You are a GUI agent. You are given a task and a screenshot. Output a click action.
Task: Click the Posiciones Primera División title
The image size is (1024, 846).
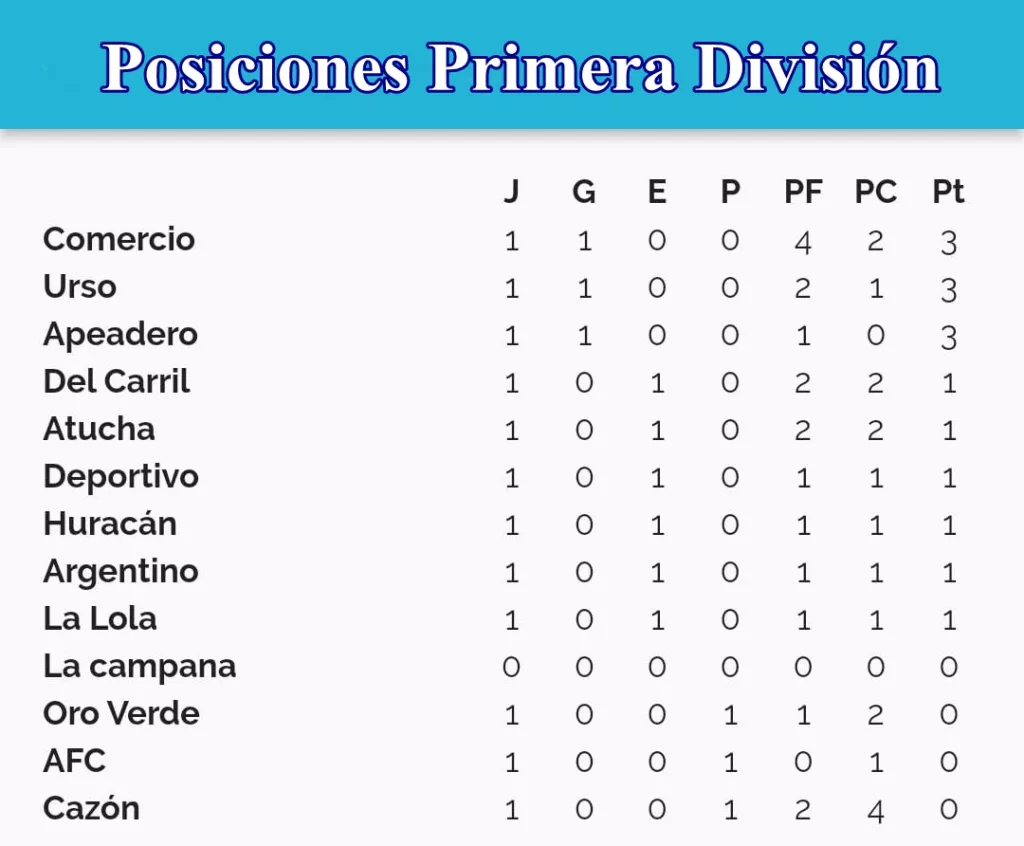pyautogui.click(x=520, y=69)
